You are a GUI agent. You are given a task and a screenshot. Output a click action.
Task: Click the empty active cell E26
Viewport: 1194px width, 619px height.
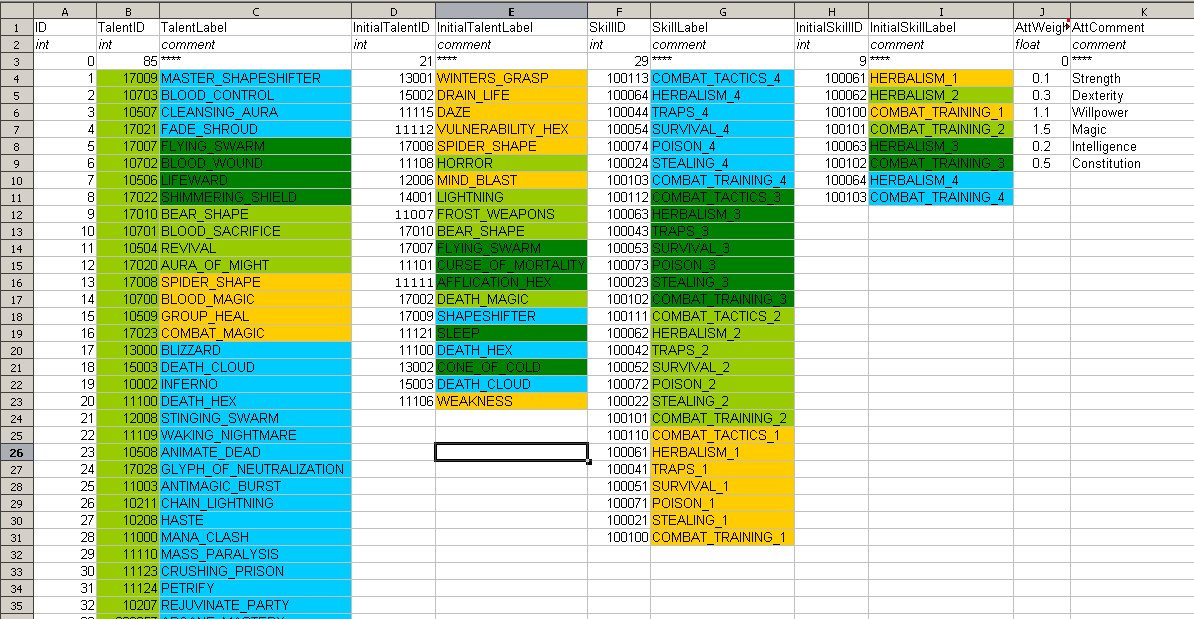(x=511, y=452)
